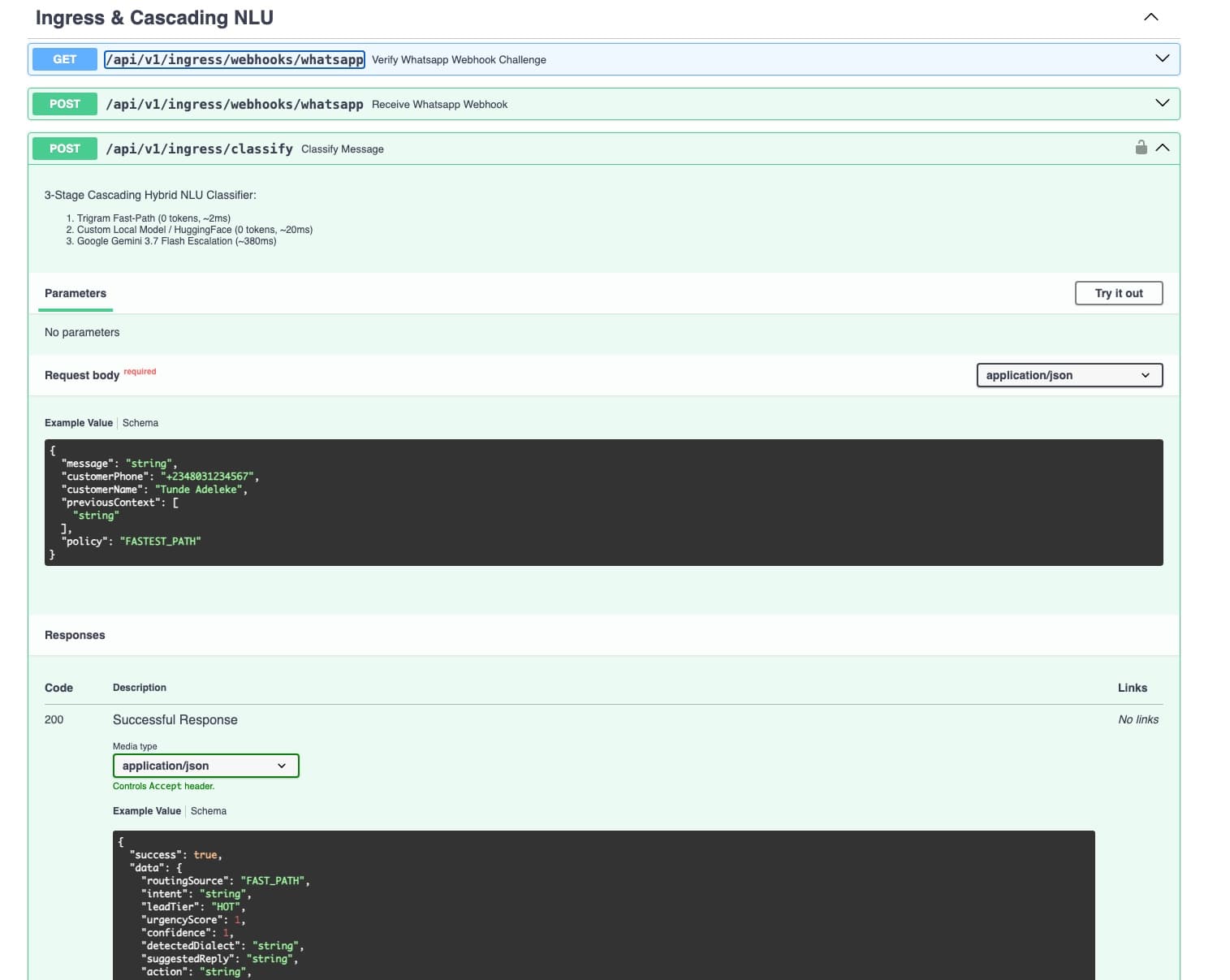The image size is (1230, 980).
Task: Click "3-Stage Cascading Hybrid NLU Classifier:" description
Action: click(x=150, y=195)
